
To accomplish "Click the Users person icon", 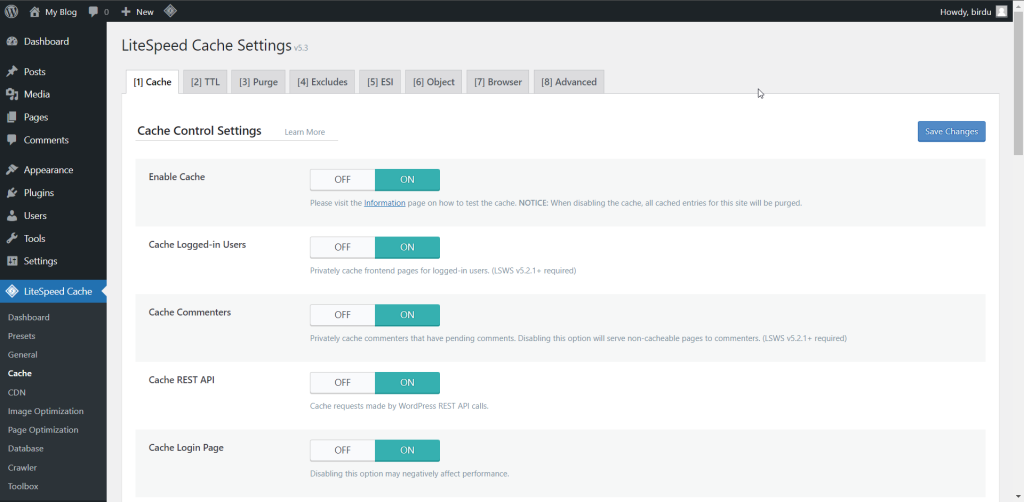I will pyautogui.click(x=12, y=216).
